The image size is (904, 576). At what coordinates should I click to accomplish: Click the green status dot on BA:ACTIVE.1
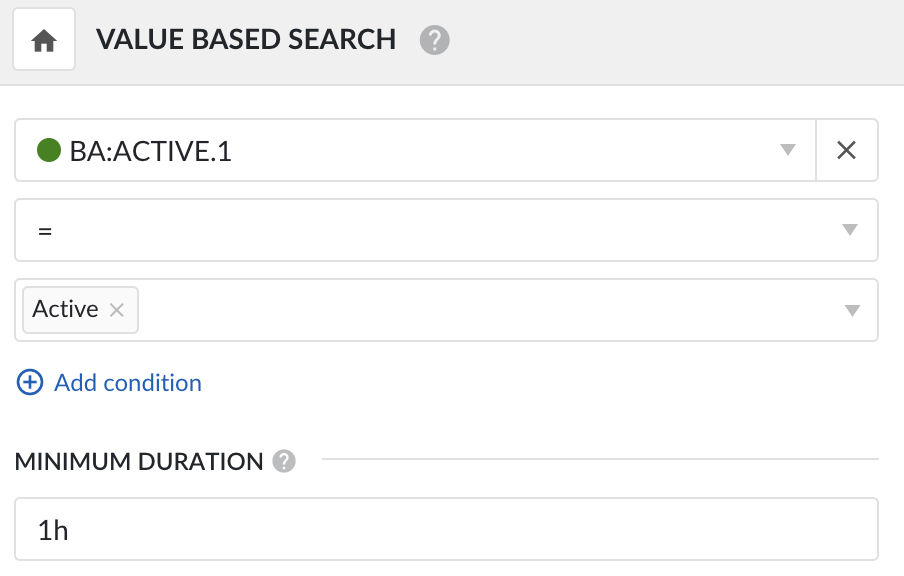pos(50,149)
